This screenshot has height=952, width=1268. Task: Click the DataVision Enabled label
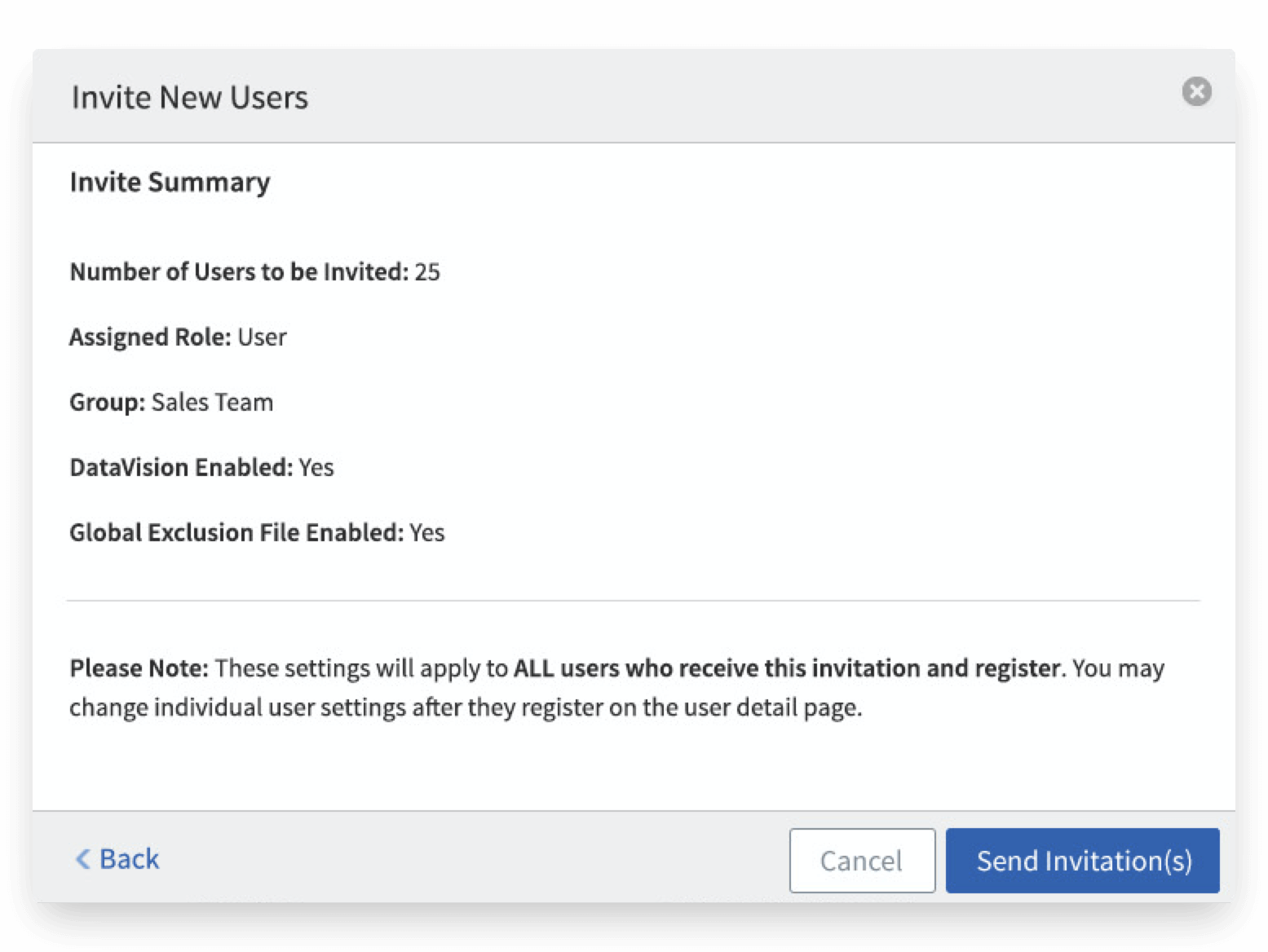(x=180, y=467)
